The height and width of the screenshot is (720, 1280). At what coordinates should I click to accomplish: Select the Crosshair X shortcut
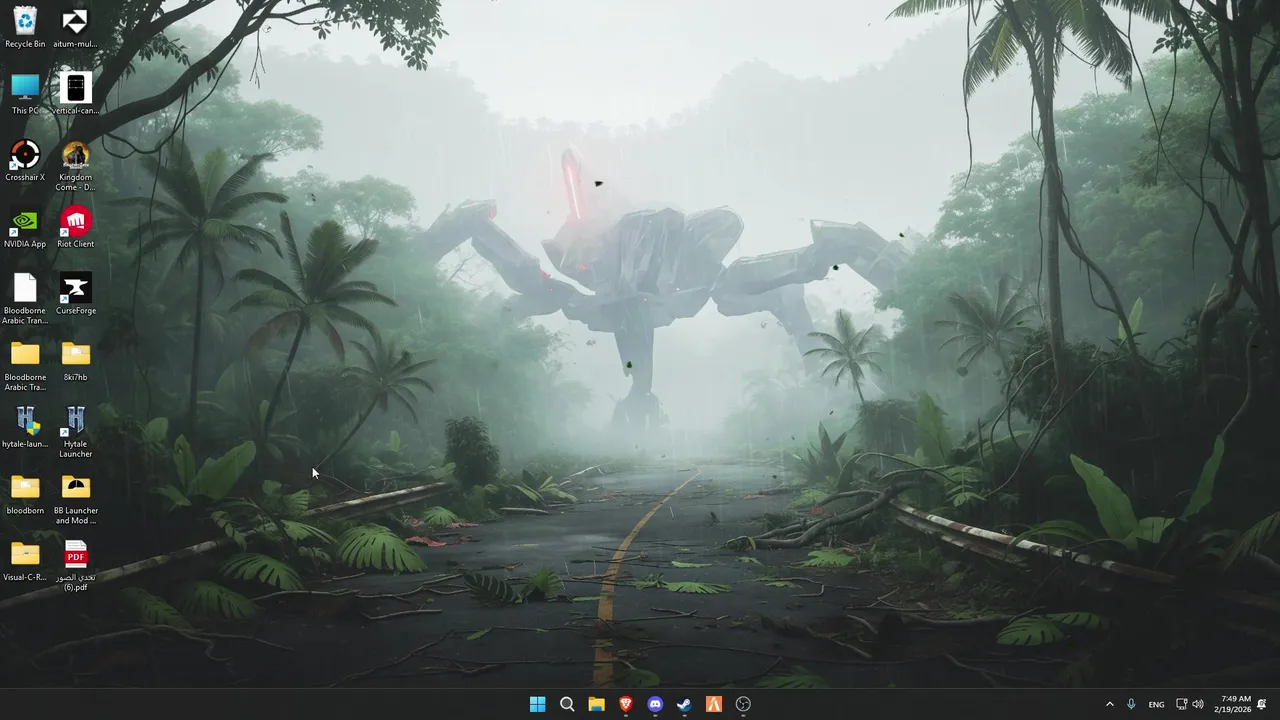tap(25, 161)
